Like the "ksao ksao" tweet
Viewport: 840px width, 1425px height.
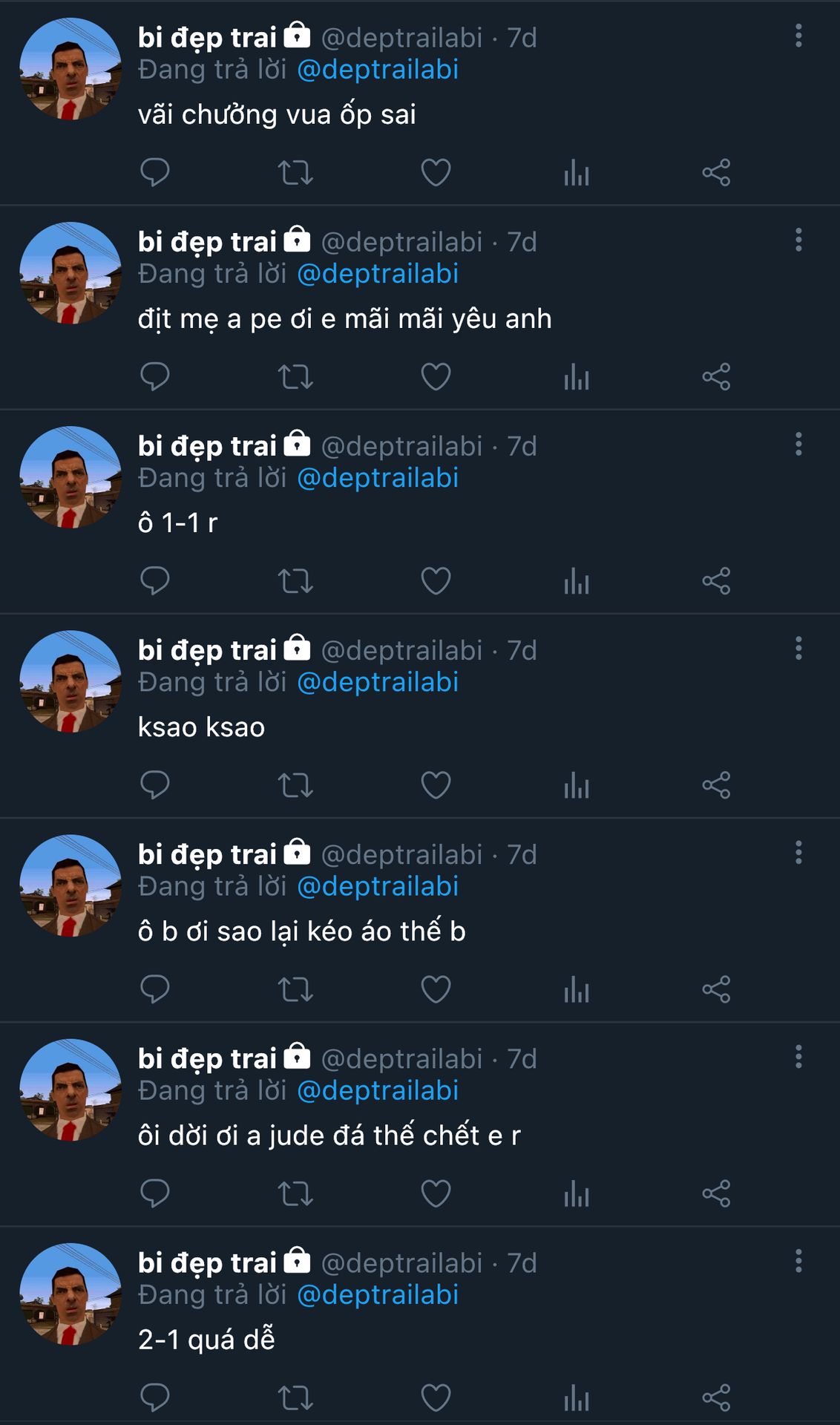436,785
